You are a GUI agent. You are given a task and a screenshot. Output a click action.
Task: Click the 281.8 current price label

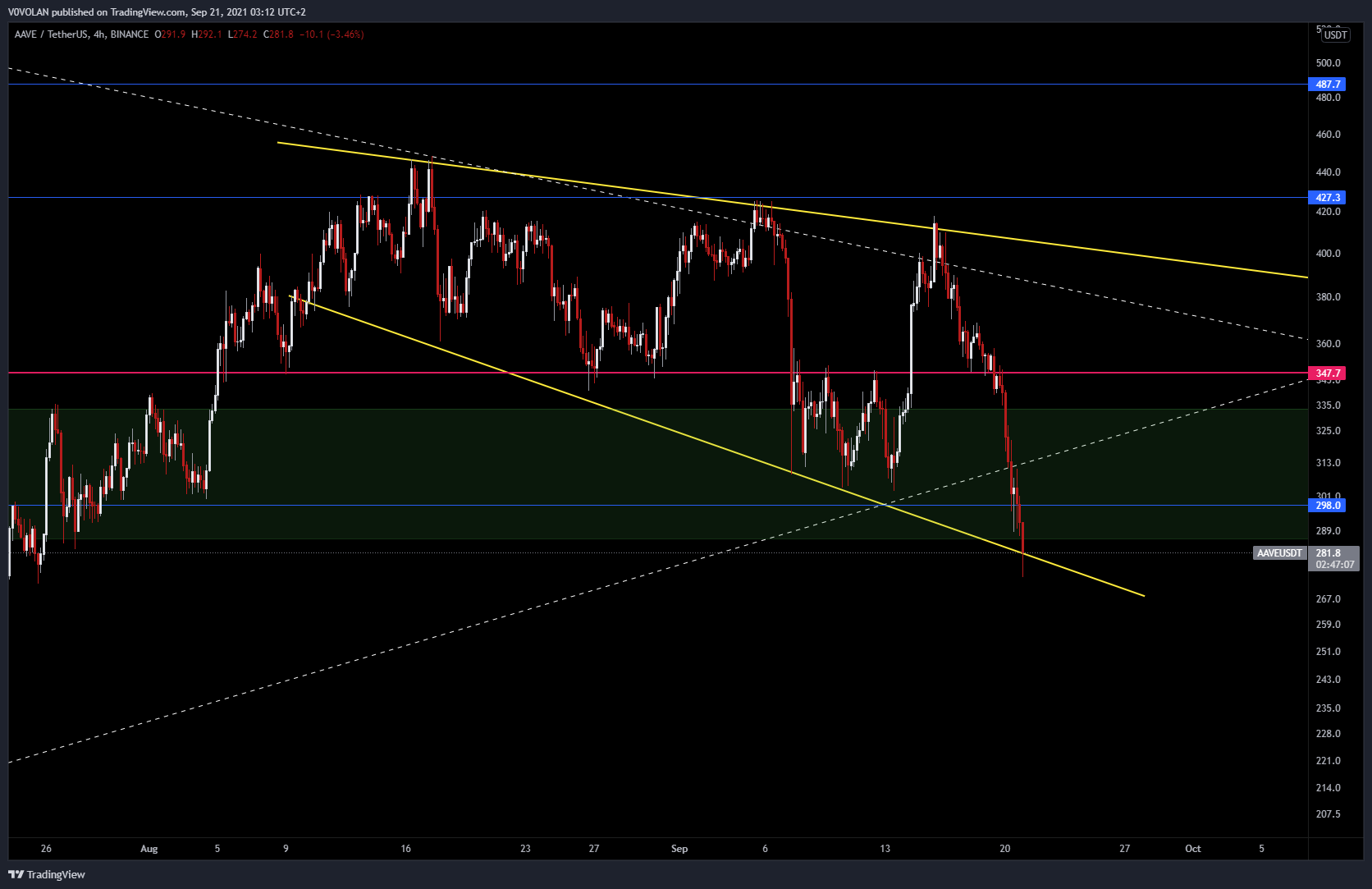[x=1328, y=553]
